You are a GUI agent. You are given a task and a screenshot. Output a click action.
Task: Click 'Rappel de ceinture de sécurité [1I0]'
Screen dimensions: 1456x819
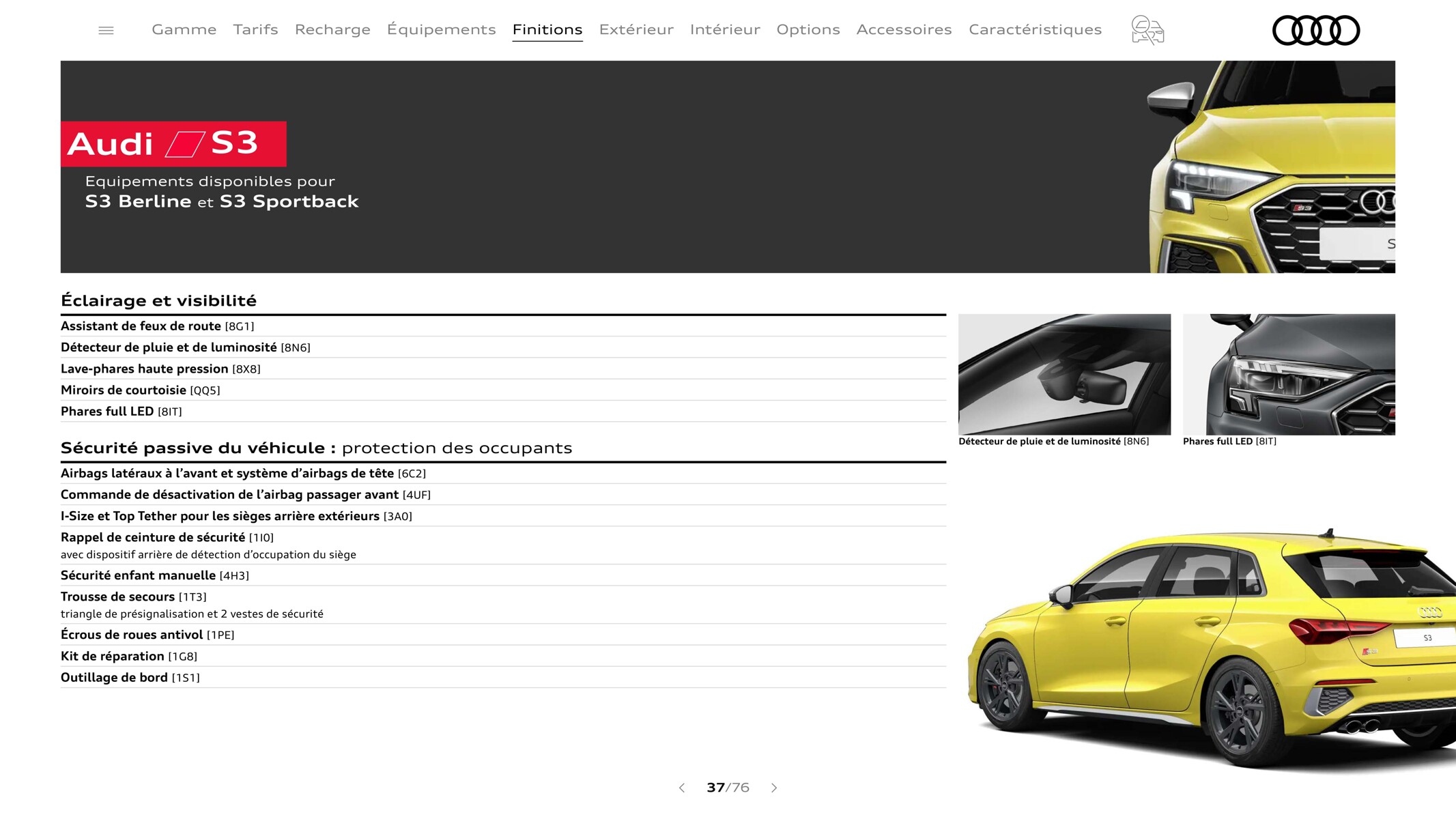[167, 537]
